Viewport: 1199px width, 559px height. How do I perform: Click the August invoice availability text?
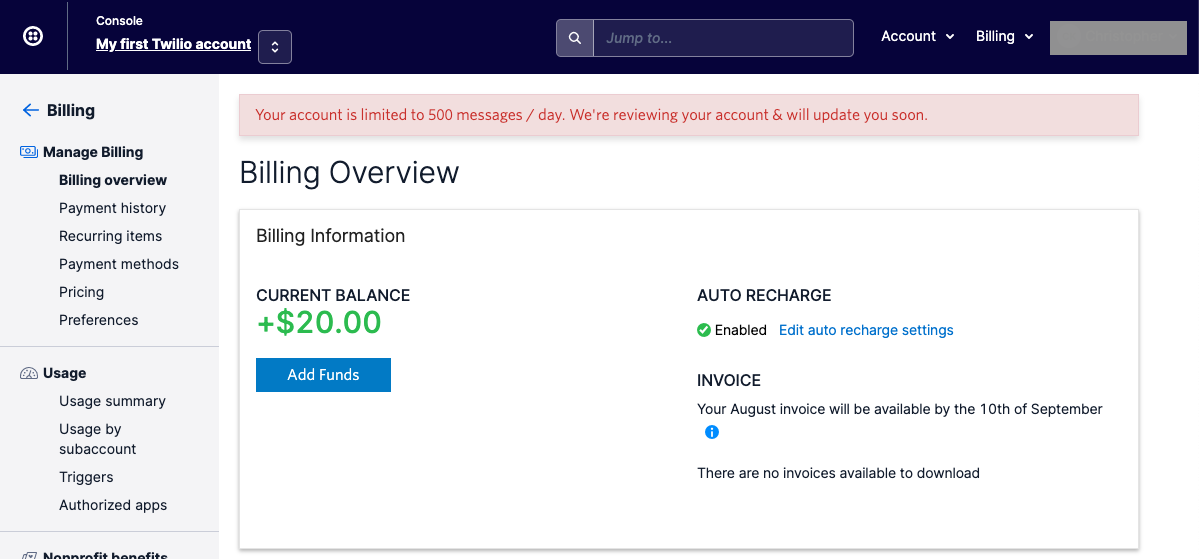(900, 409)
